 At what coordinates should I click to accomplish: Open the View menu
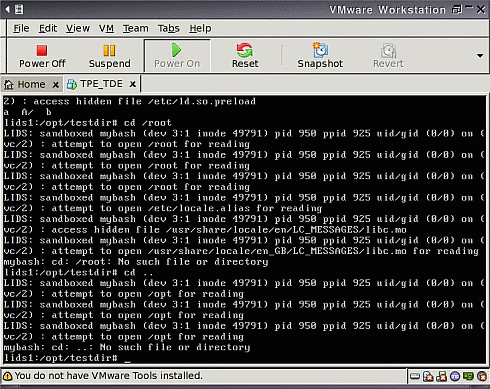tap(78, 28)
